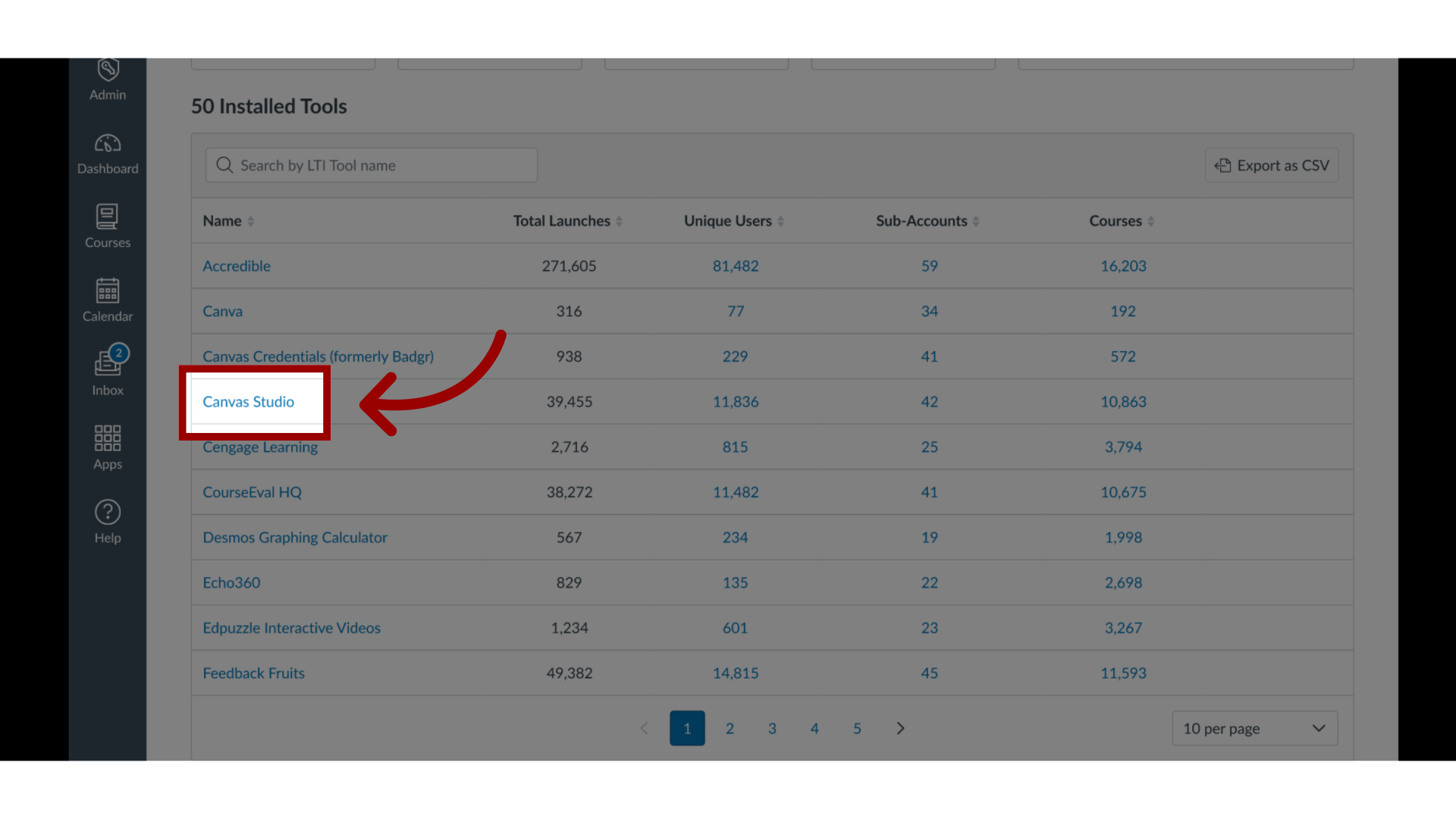Go to page 3
The image size is (1456, 819).
772,728
